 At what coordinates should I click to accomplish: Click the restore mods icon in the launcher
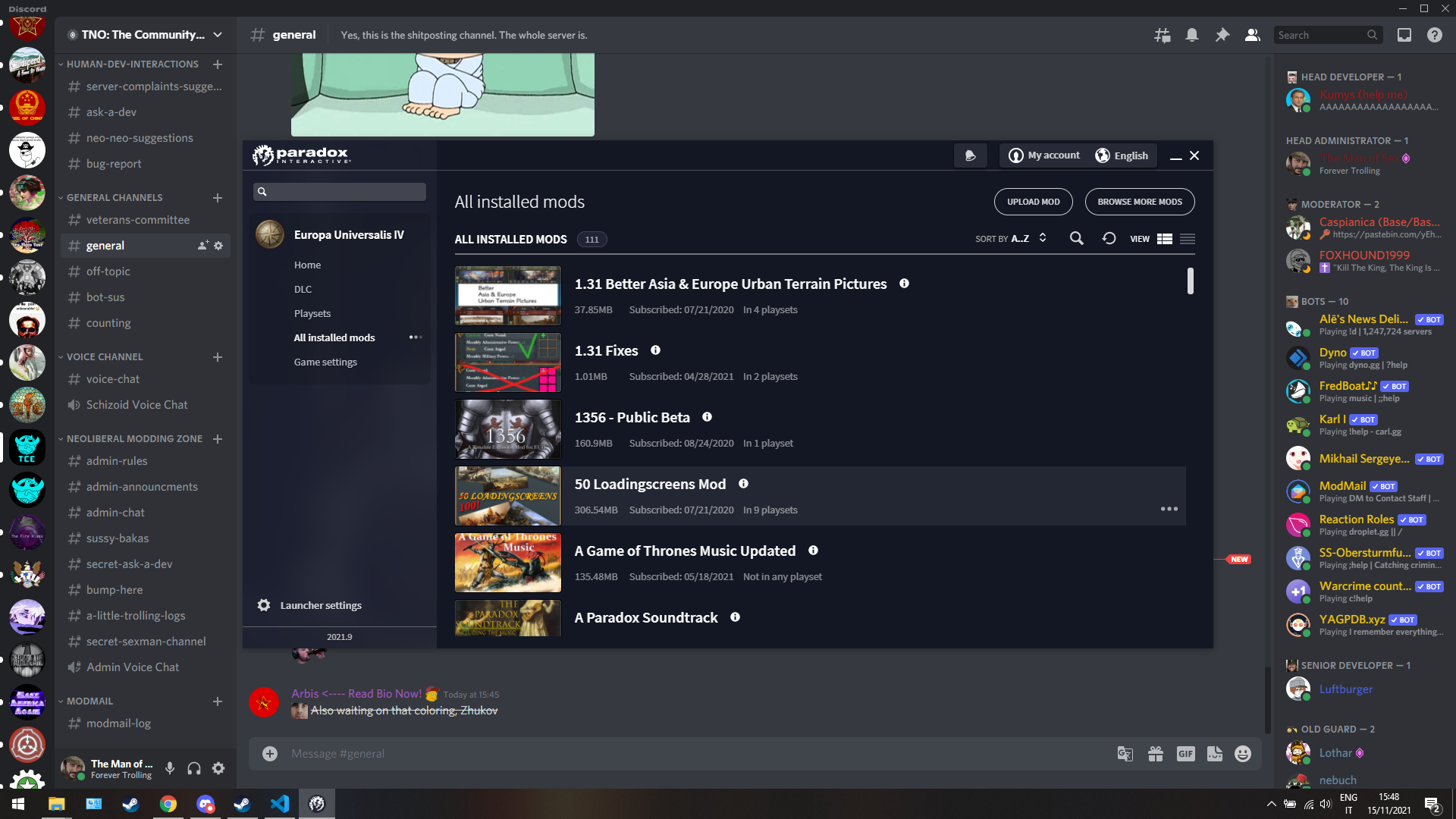pyautogui.click(x=1109, y=238)
